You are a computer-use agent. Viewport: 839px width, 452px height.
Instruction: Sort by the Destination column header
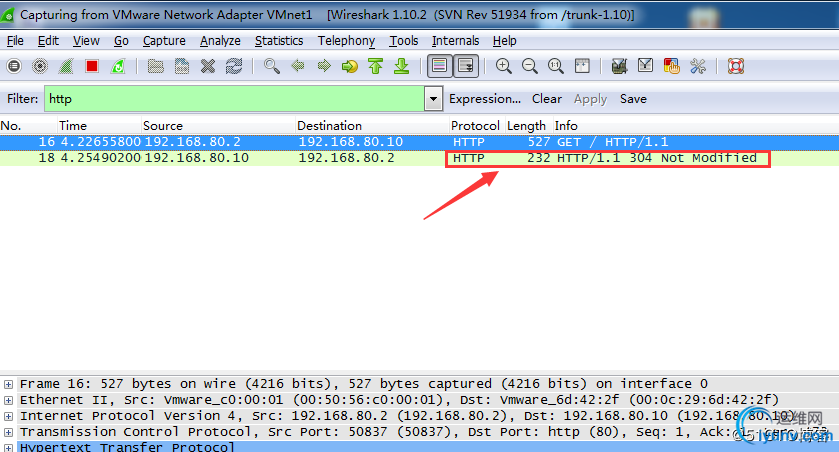pos(372,126)
